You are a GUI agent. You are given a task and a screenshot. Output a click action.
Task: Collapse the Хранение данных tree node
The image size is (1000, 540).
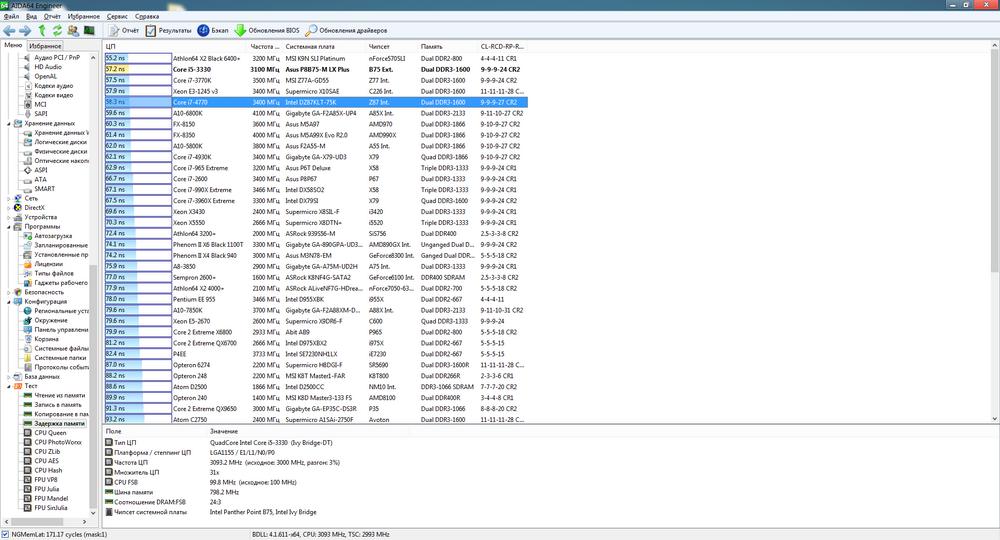(9, 124)
